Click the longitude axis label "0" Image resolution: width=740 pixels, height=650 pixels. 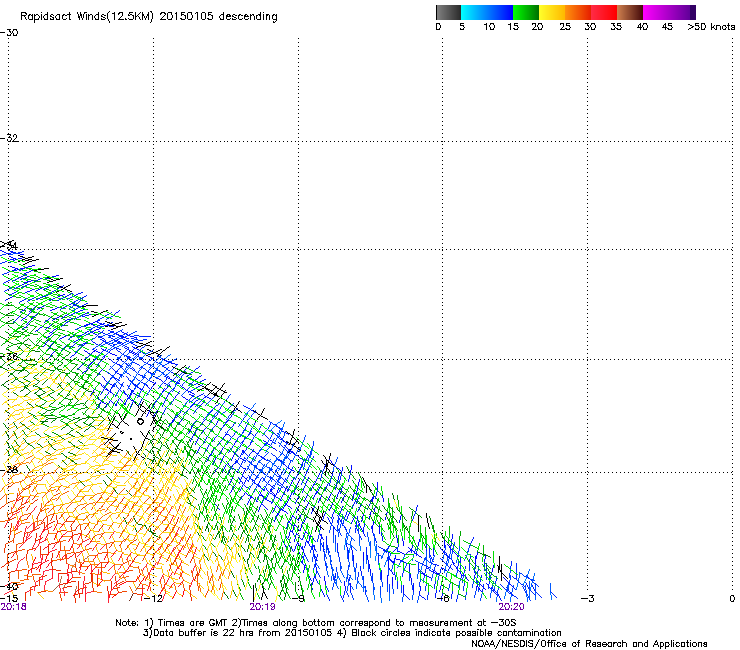[732, 599]
